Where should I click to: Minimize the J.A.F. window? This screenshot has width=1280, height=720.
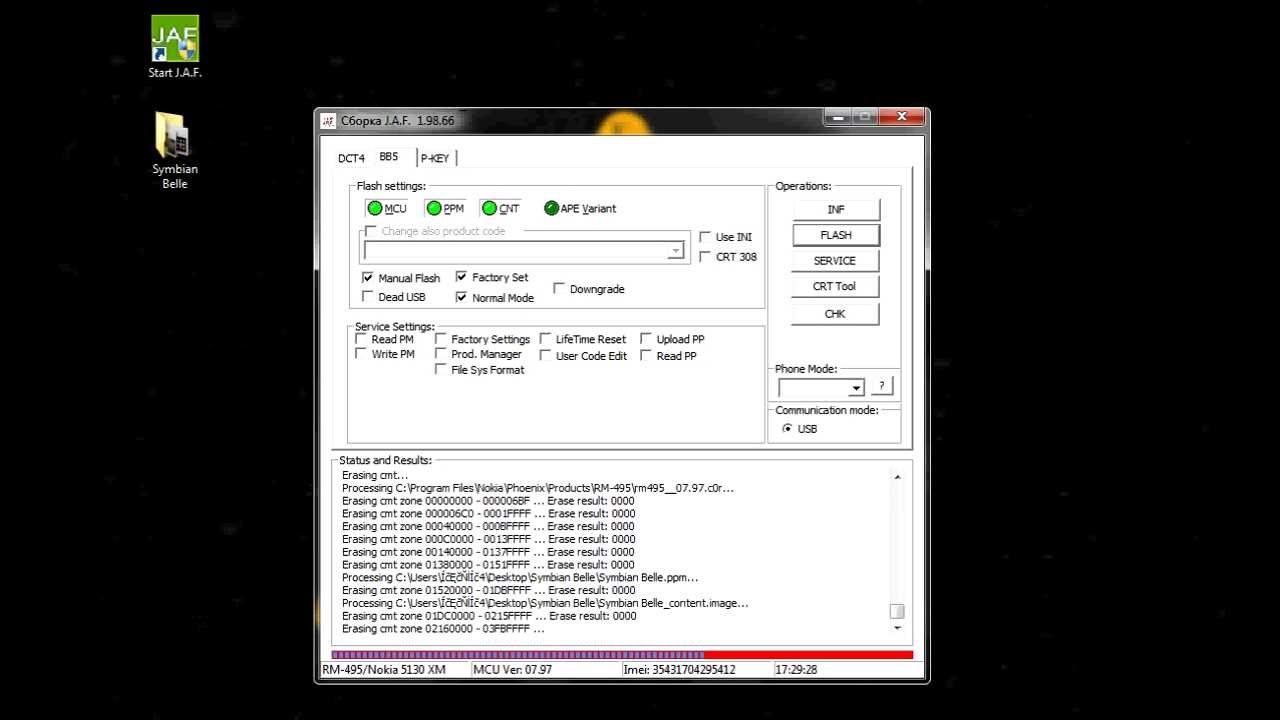839,117
